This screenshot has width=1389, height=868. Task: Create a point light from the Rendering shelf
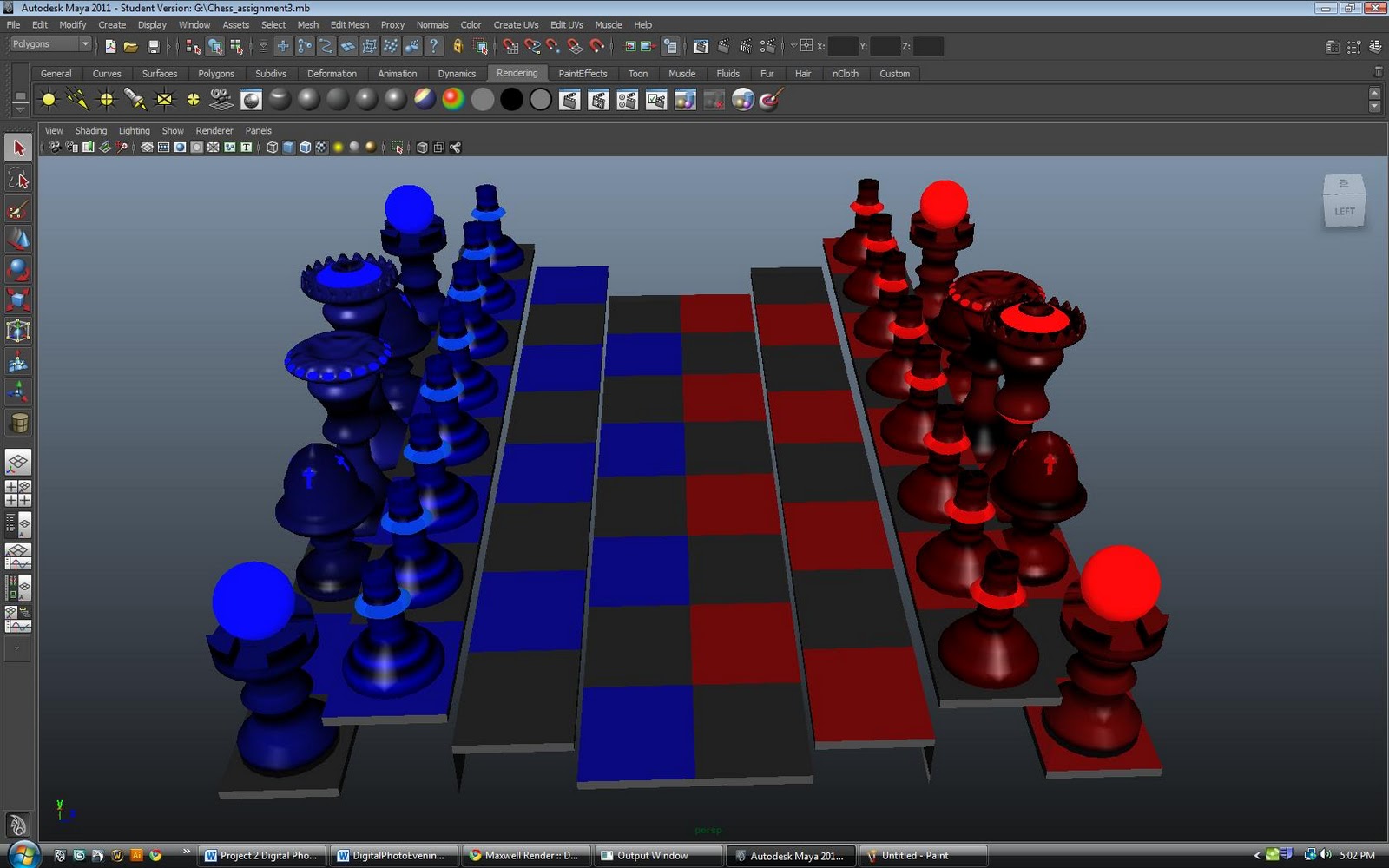click(106, 101)
